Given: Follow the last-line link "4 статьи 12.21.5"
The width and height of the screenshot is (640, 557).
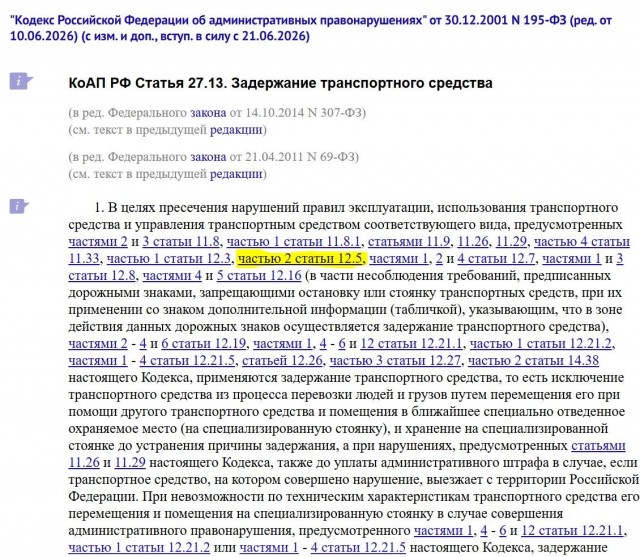Looking at the screenshot, I should [358, 547].
